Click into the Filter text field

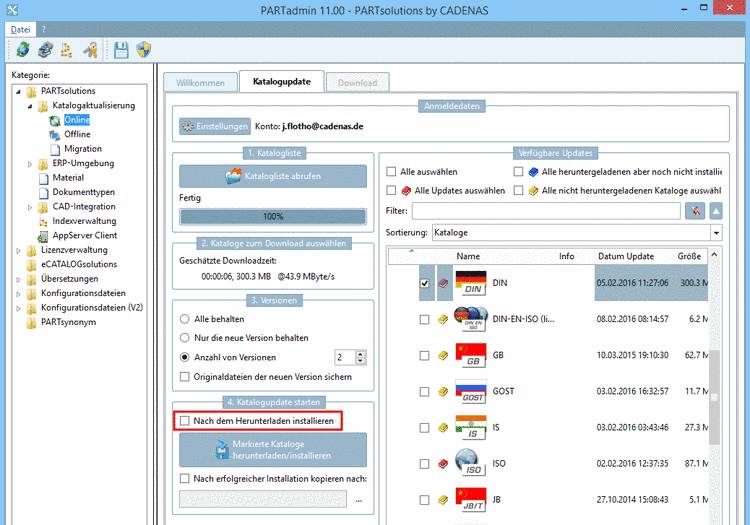pyautogui.click(x=546, y=210)
